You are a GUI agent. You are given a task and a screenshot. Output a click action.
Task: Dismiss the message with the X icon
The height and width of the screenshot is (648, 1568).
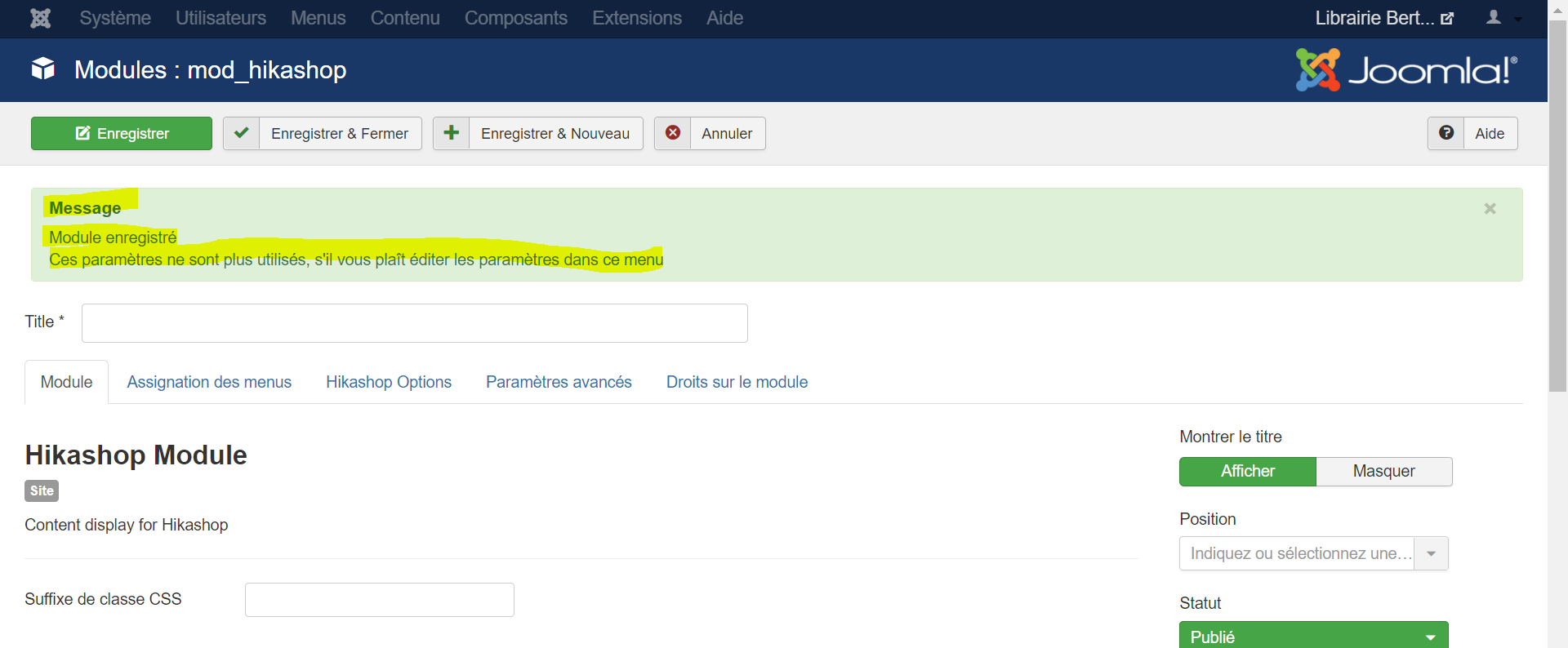pyautogui.click(x=1490, y=209)
